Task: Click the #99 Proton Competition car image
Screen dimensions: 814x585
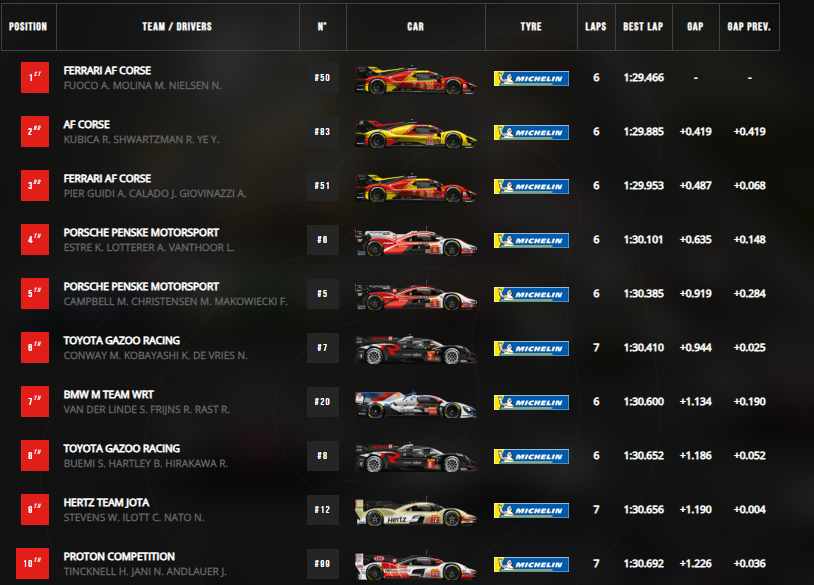Action: point(415,565)
